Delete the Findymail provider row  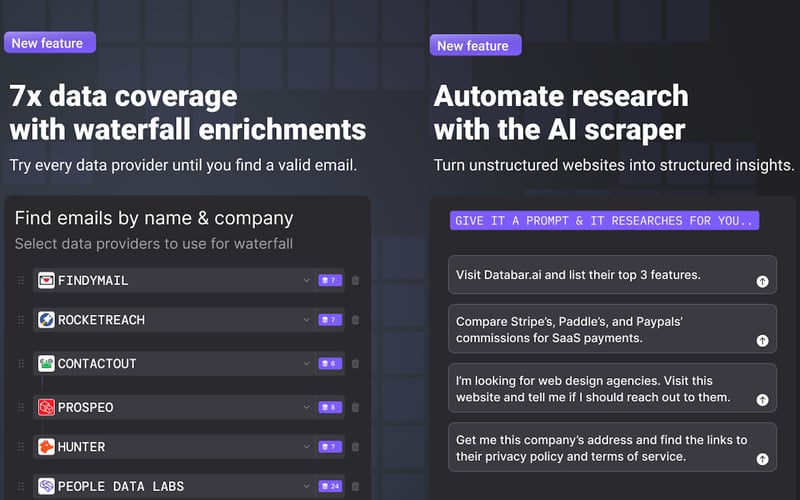(x=356, y=281)
